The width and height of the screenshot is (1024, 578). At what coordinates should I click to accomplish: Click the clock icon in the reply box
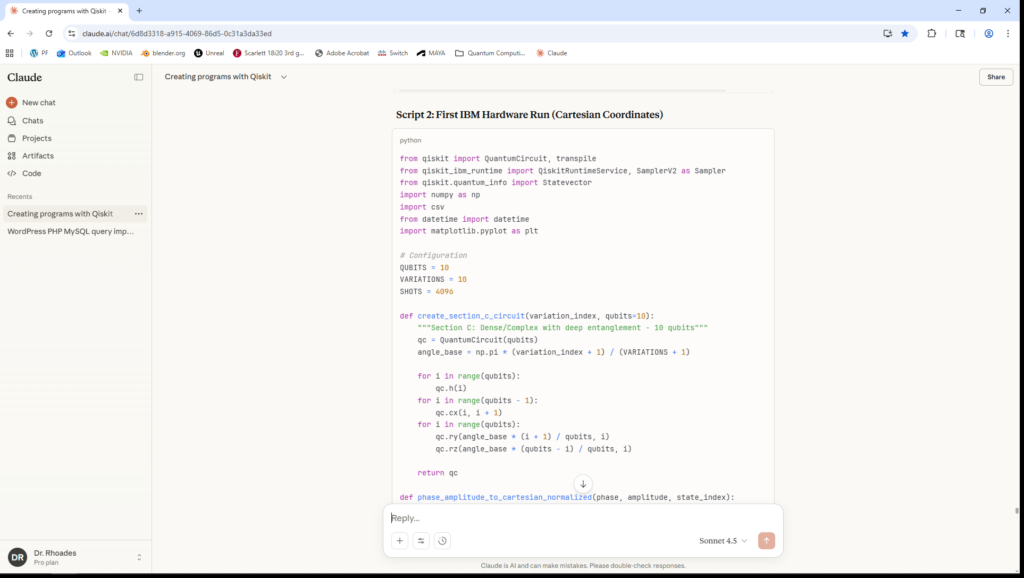tap(442, 540)
